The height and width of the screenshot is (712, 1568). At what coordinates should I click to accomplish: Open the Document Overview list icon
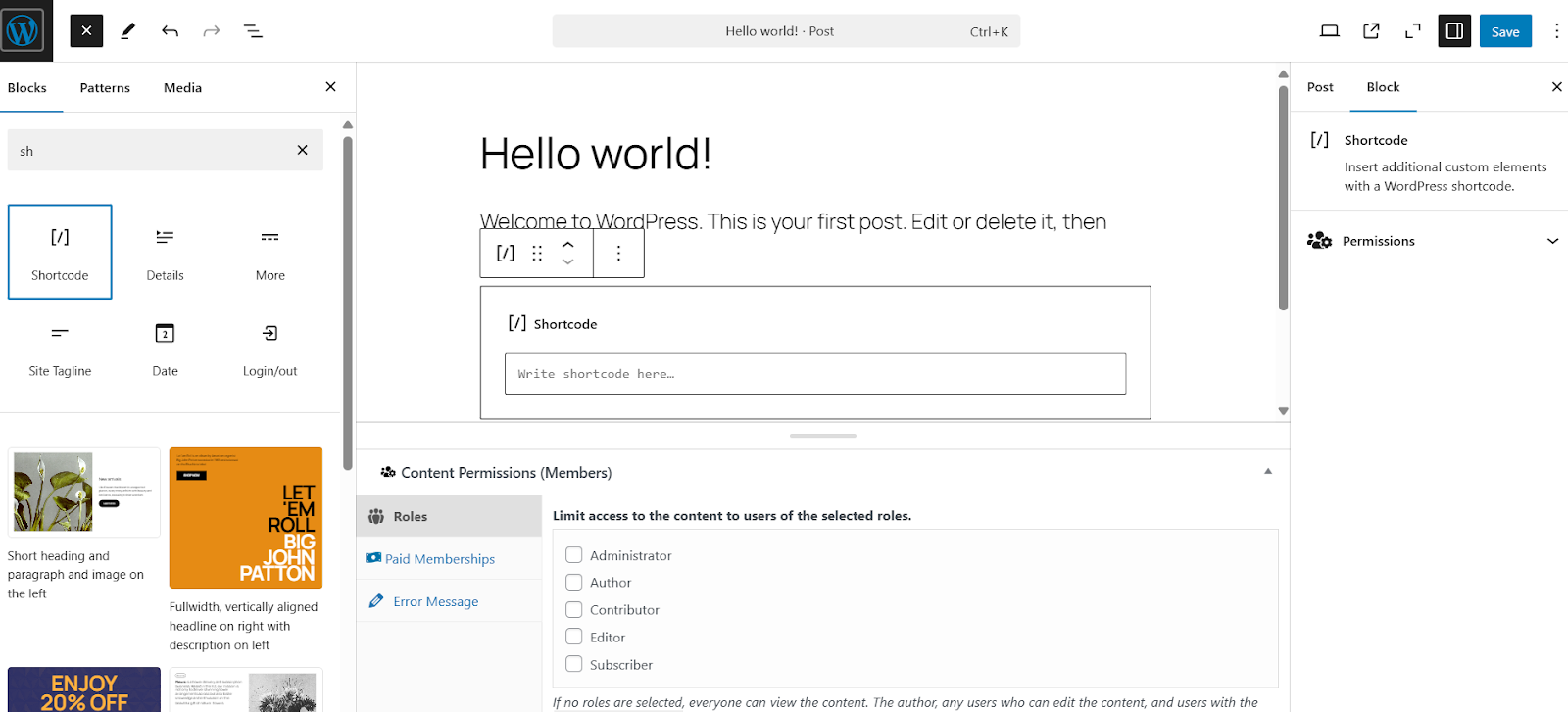coord(253,31)
